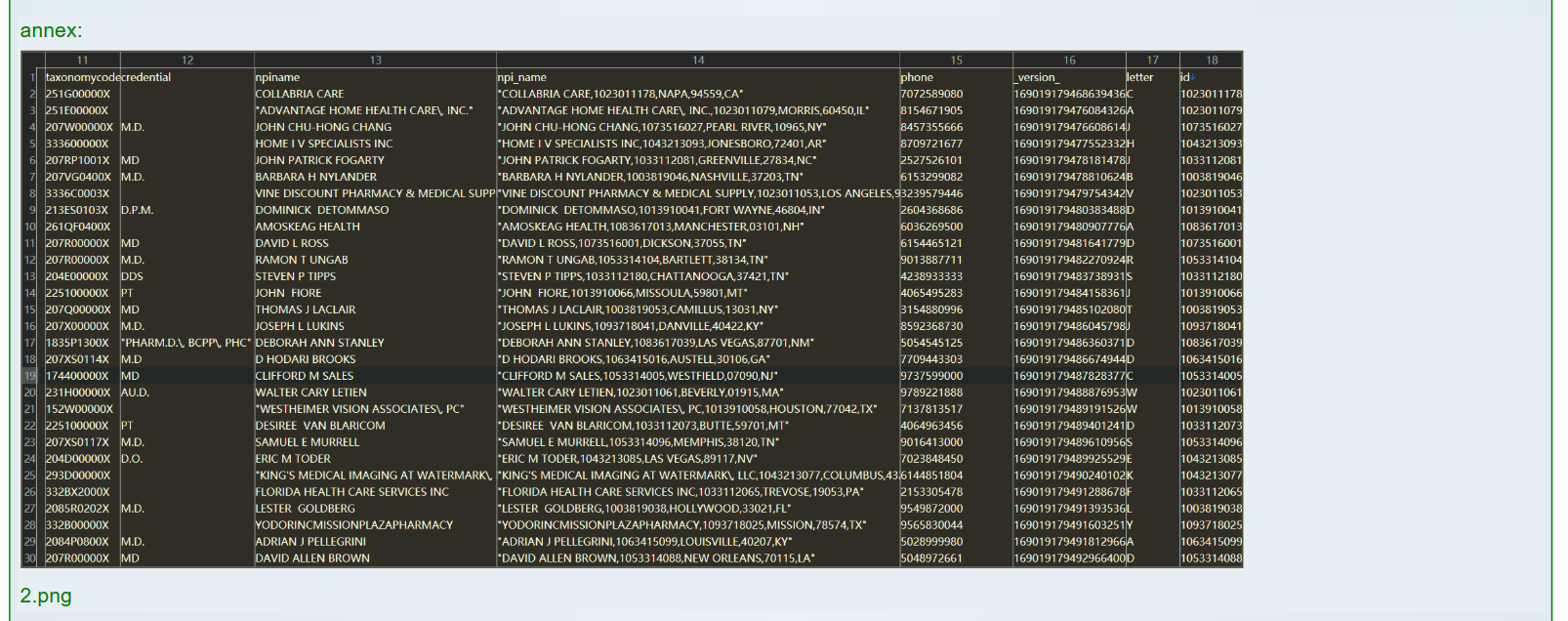Click the npiname cell 'HOME I V SPECIALISTS INC'
Viewport: 1568px width, 621px height.
(375, 144)
